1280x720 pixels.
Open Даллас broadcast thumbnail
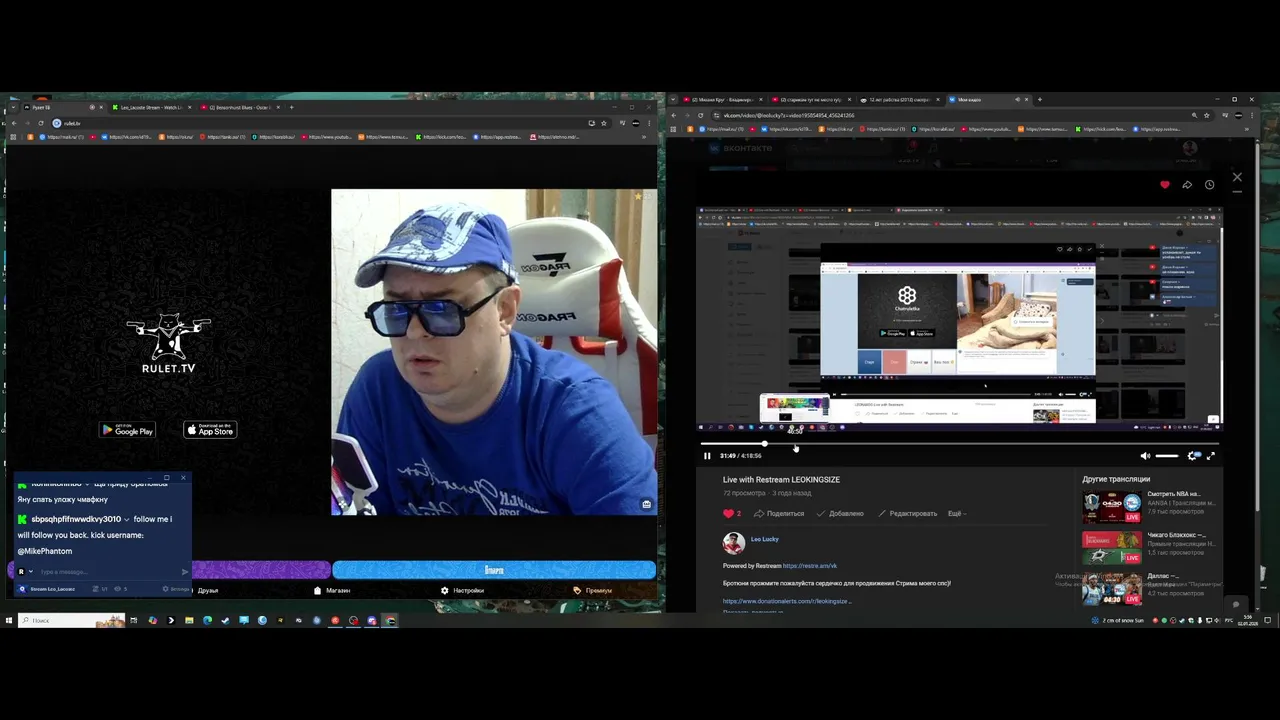[x=1112, y=589]
